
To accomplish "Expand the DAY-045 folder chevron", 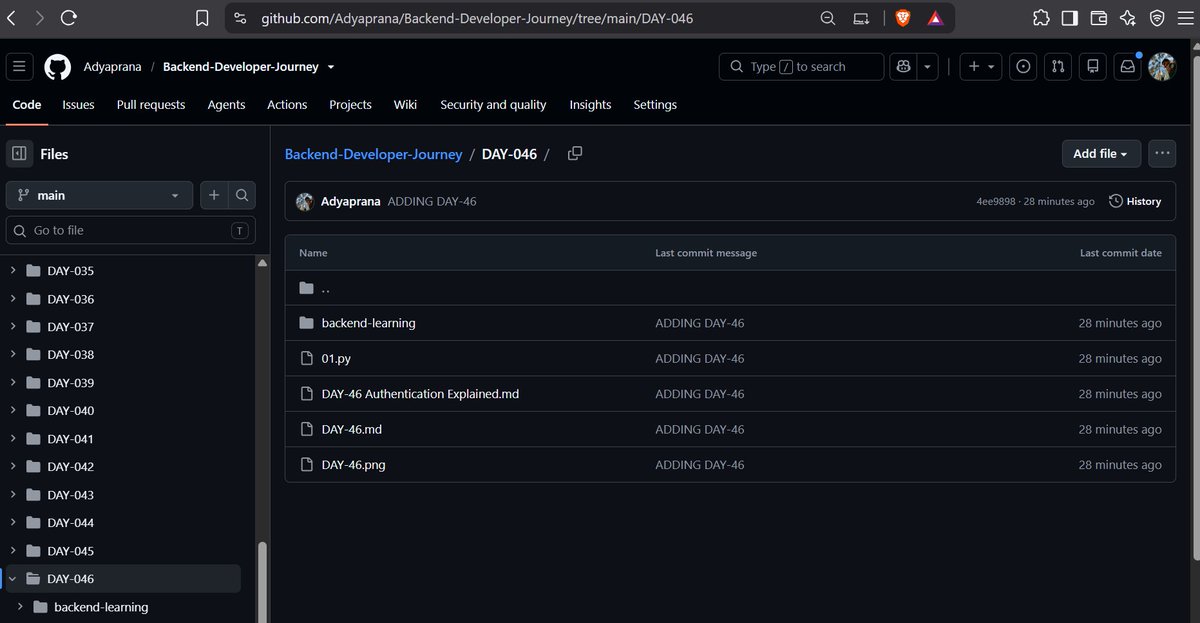I will [13, 551].
